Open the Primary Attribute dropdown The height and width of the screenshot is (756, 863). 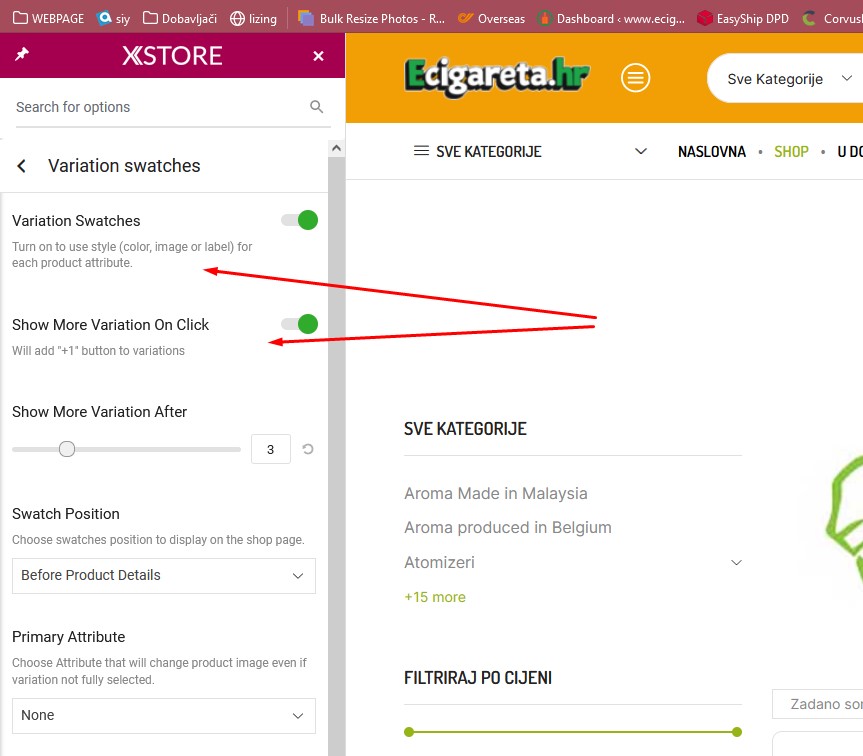[x=164, y=715]
